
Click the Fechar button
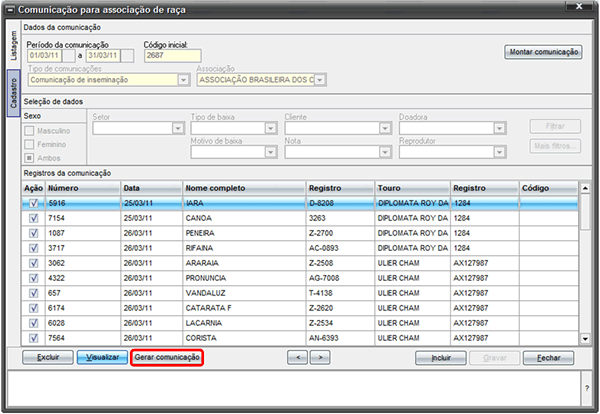548,358
